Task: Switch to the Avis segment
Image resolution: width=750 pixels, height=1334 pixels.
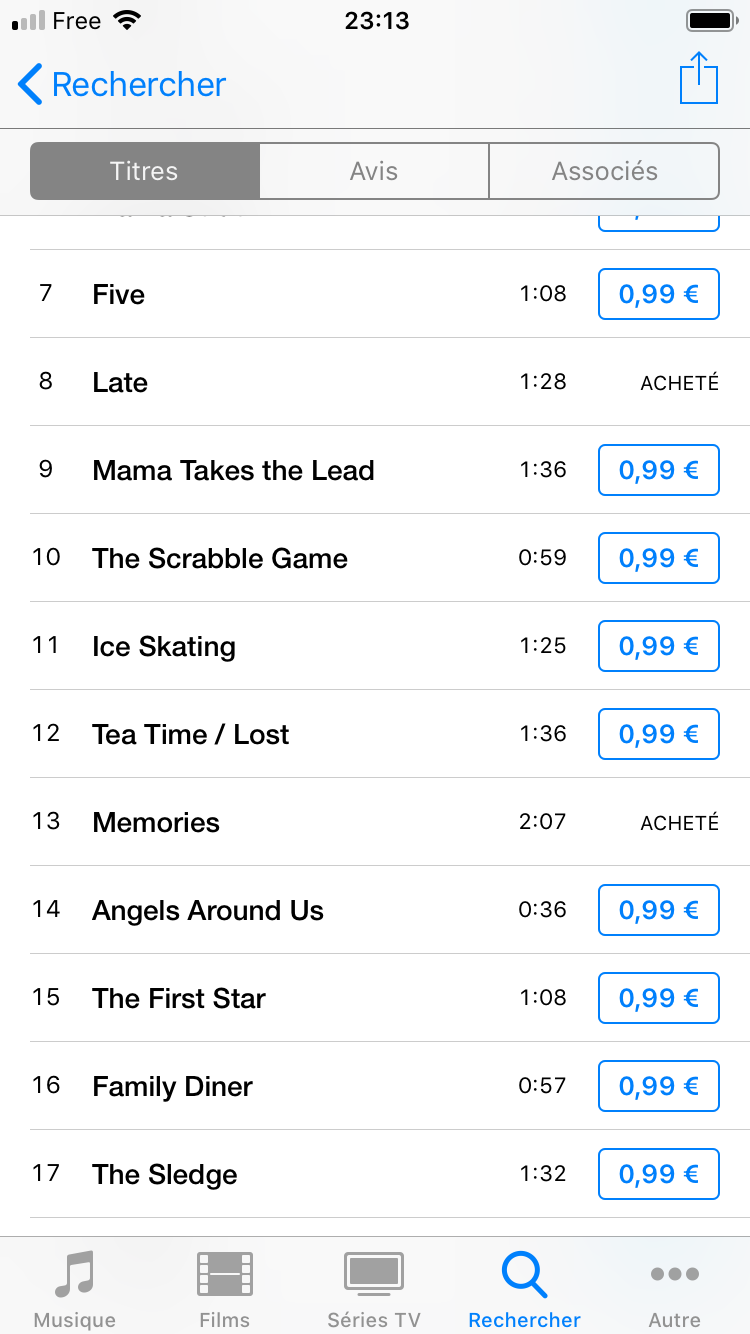Action: pos(374,171)
